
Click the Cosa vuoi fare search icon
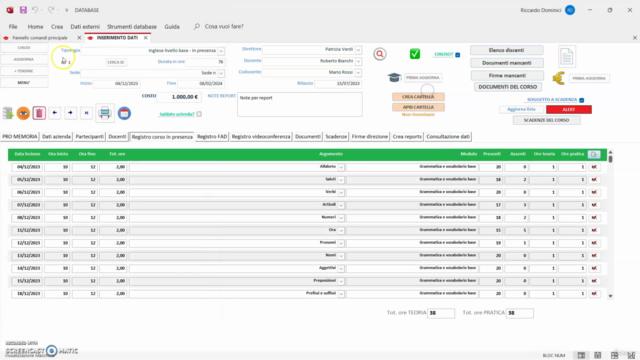click(x=197, y=26)
